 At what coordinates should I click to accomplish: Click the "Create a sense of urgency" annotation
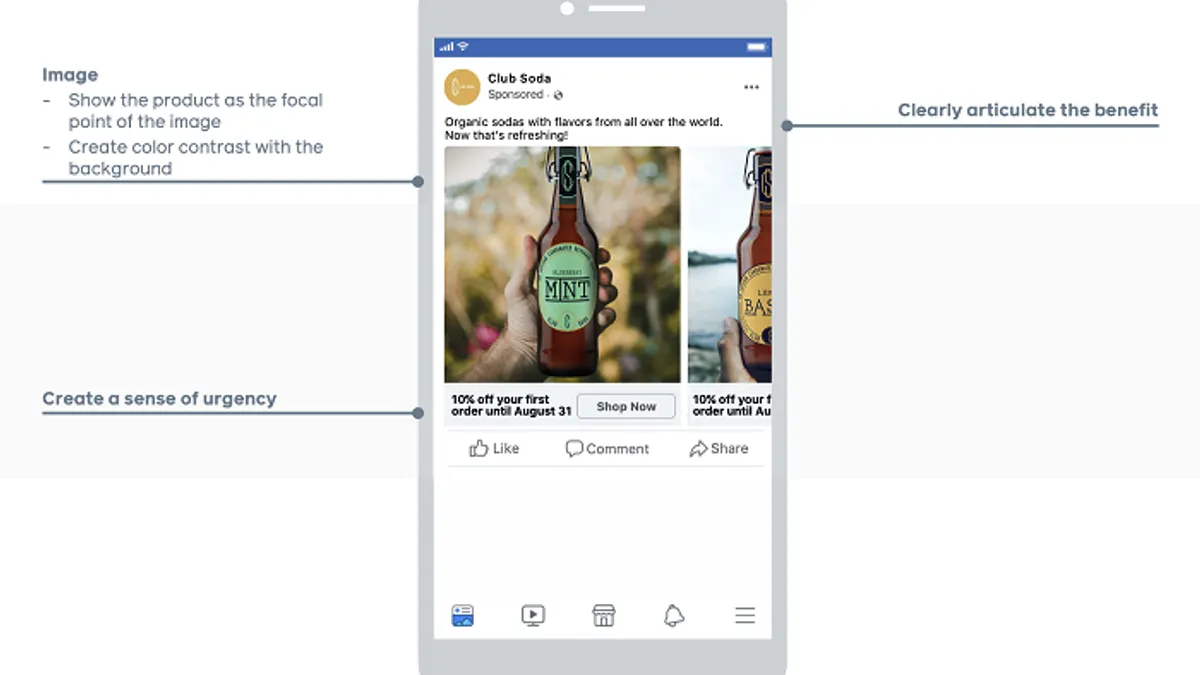tap(159, 398)
